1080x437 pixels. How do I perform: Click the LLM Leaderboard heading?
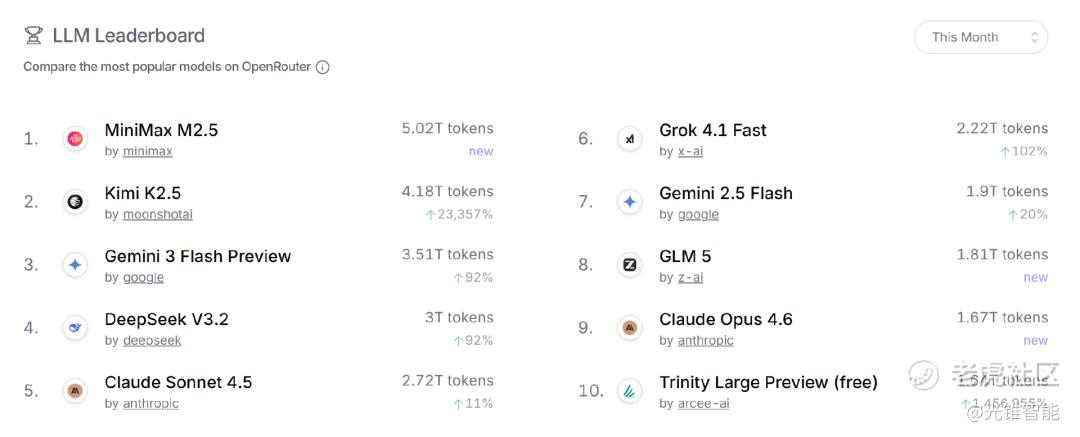[x=128, y=36]
